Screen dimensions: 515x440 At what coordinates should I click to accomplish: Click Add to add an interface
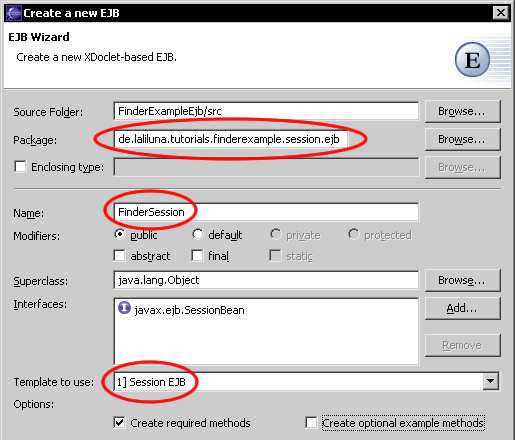[x=463, y=308]
